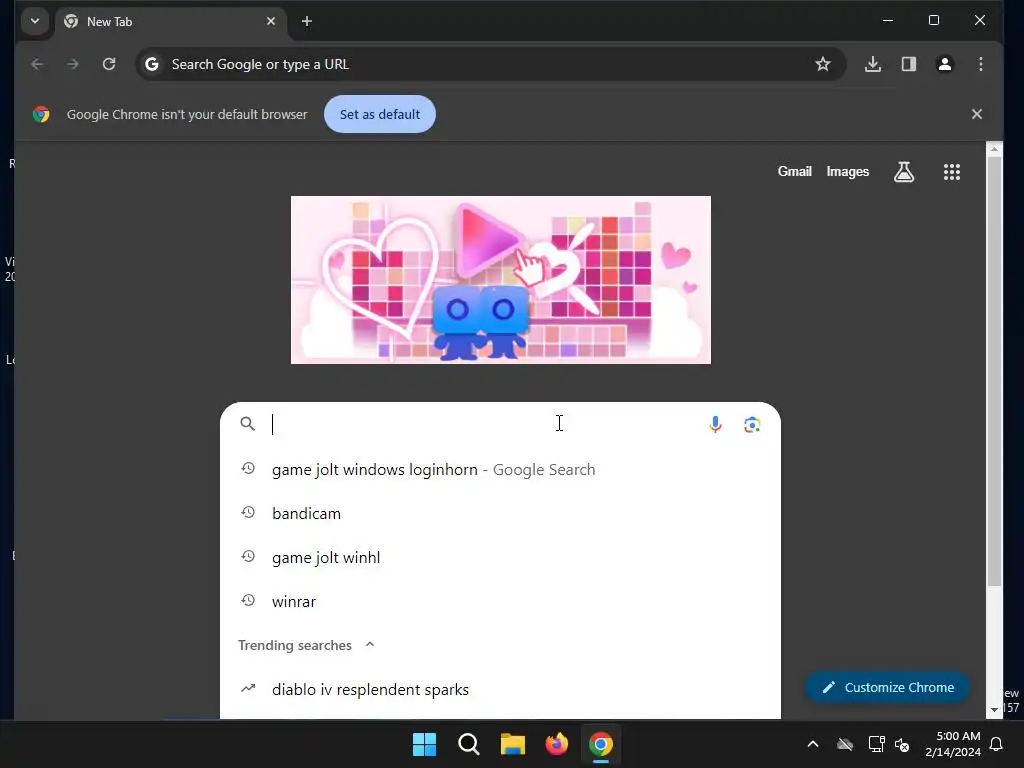Go forward with the forward arrow
This screenshot has height=768, width=1024.
73,64
